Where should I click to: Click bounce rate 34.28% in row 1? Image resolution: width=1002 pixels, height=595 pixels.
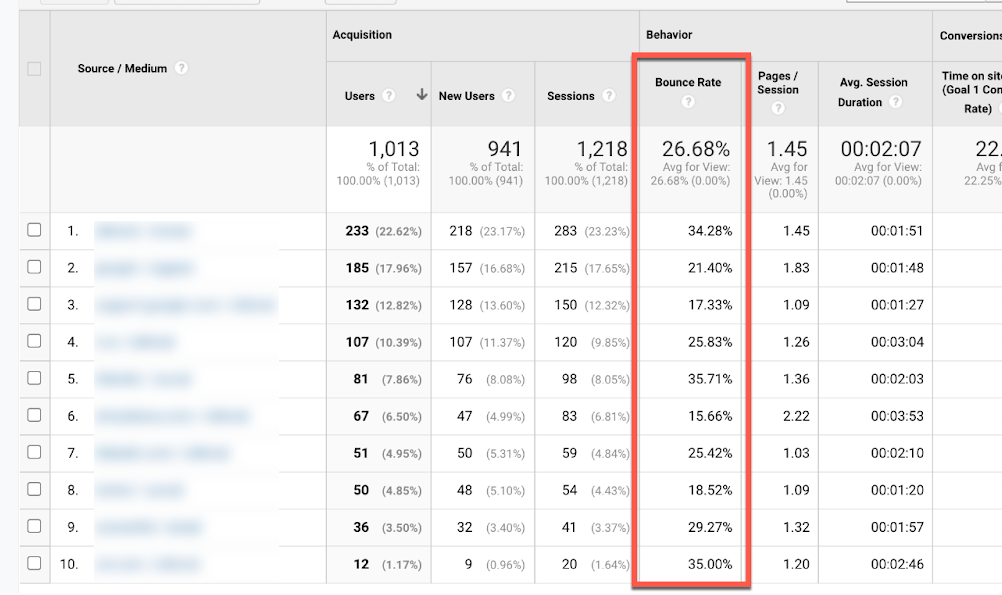710,231
